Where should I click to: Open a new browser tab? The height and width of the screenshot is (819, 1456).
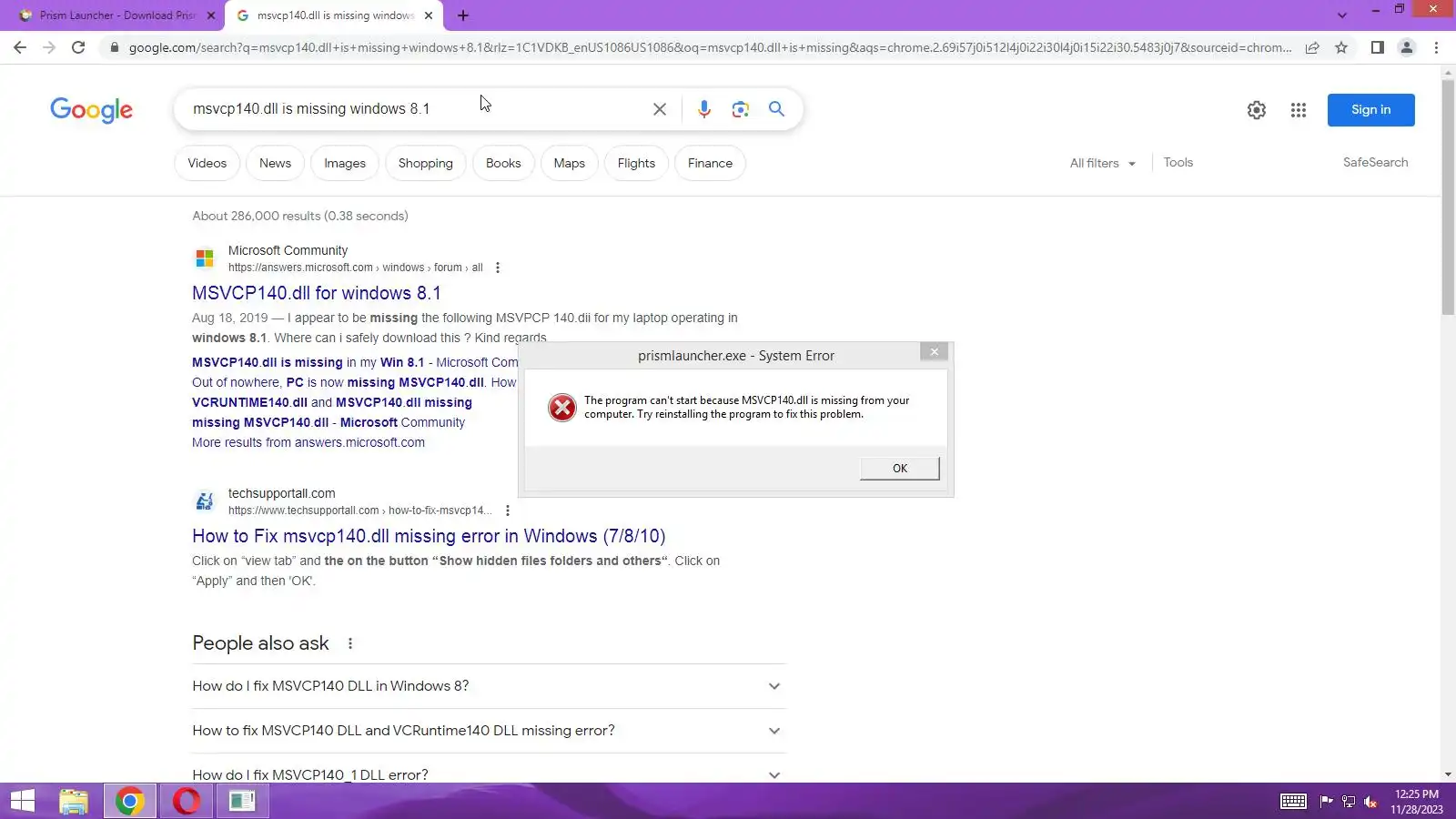point(463,15)
